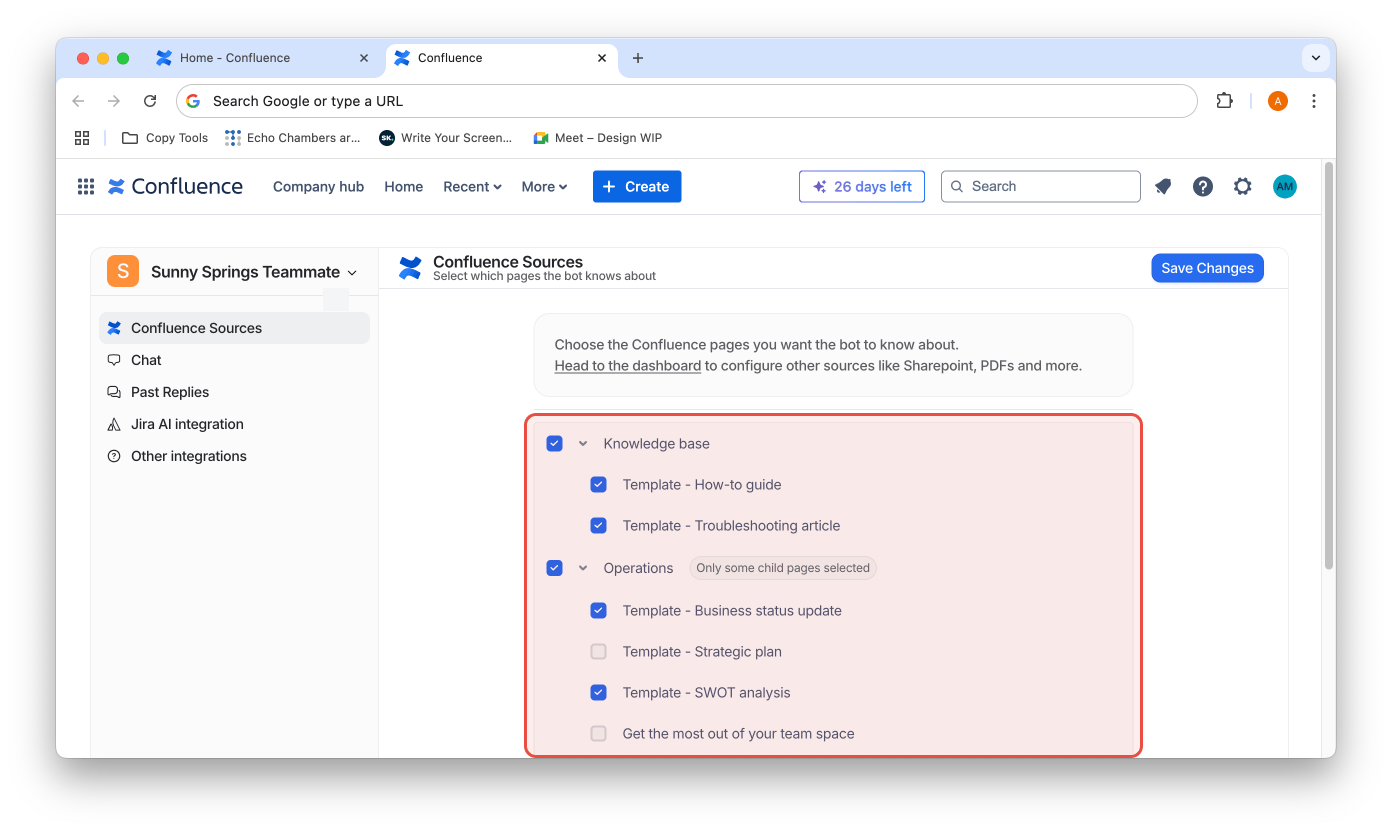
Task: Follow Head to the dashboard link
Action: point(628,365)
